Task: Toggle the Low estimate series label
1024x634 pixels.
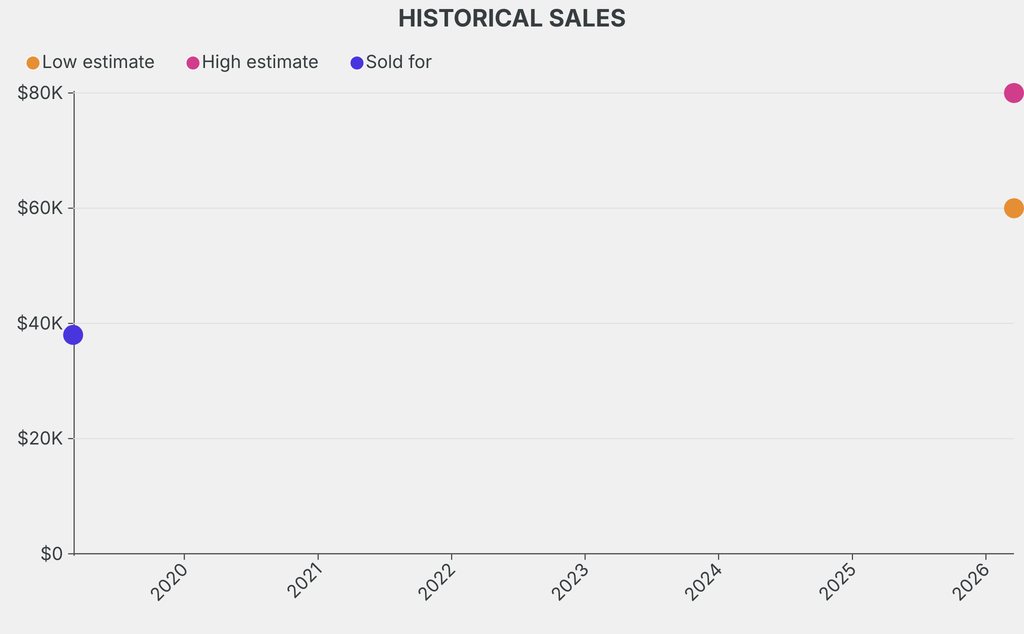Action: (98, 62)
